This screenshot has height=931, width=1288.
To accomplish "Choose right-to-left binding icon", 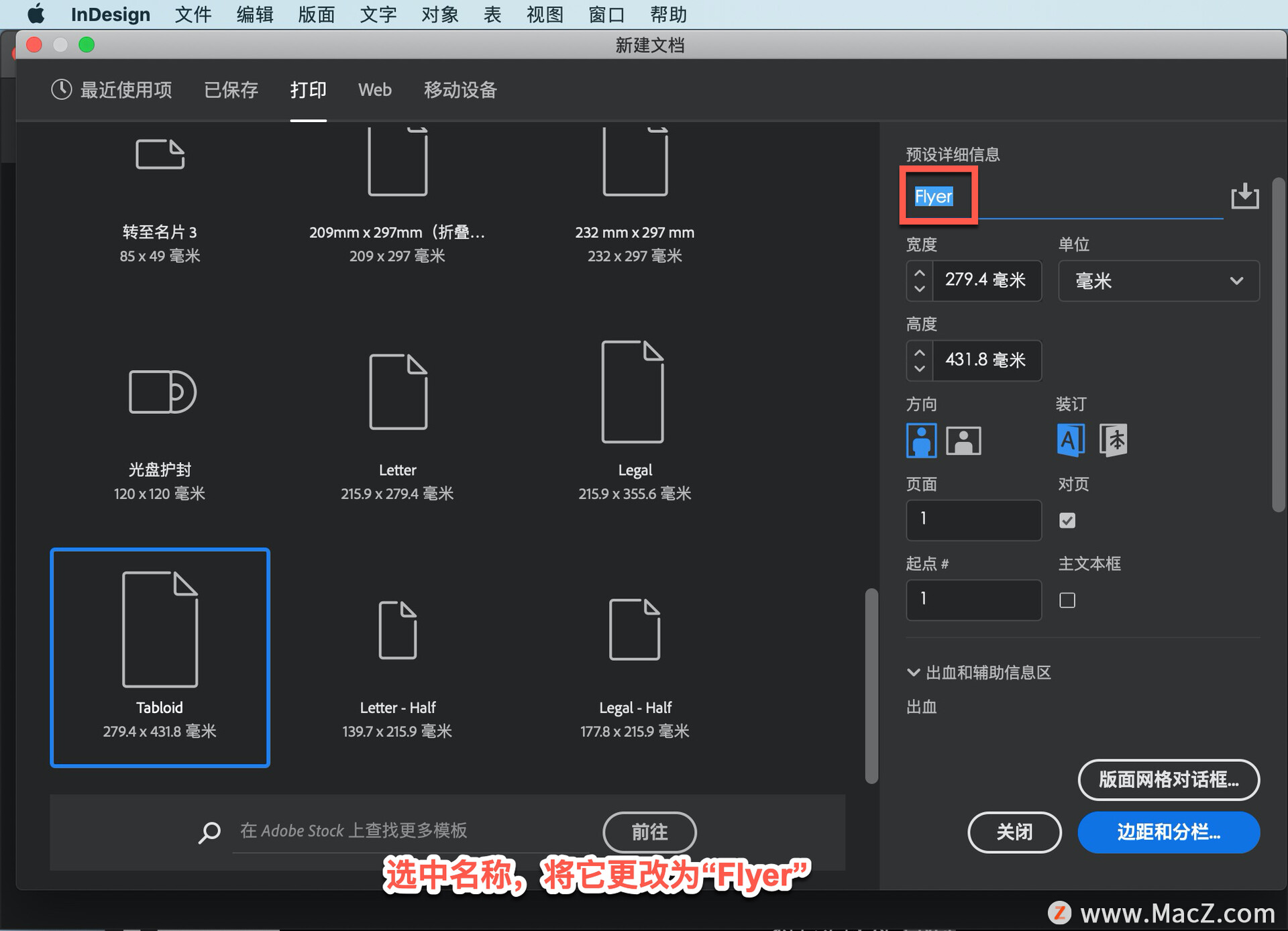I will click(1113, 441).
